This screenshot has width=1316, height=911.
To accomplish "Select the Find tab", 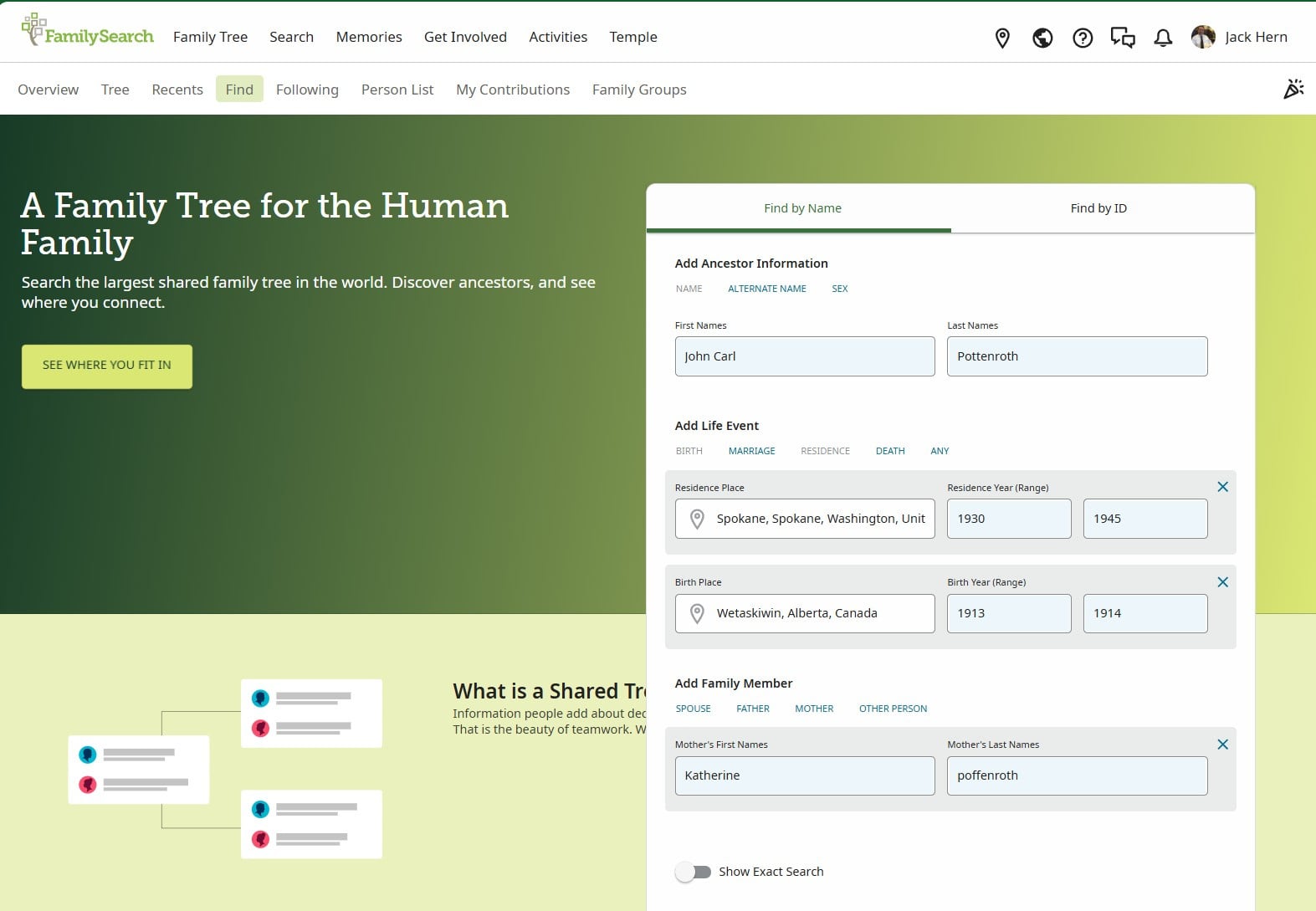I will [239, 90].
